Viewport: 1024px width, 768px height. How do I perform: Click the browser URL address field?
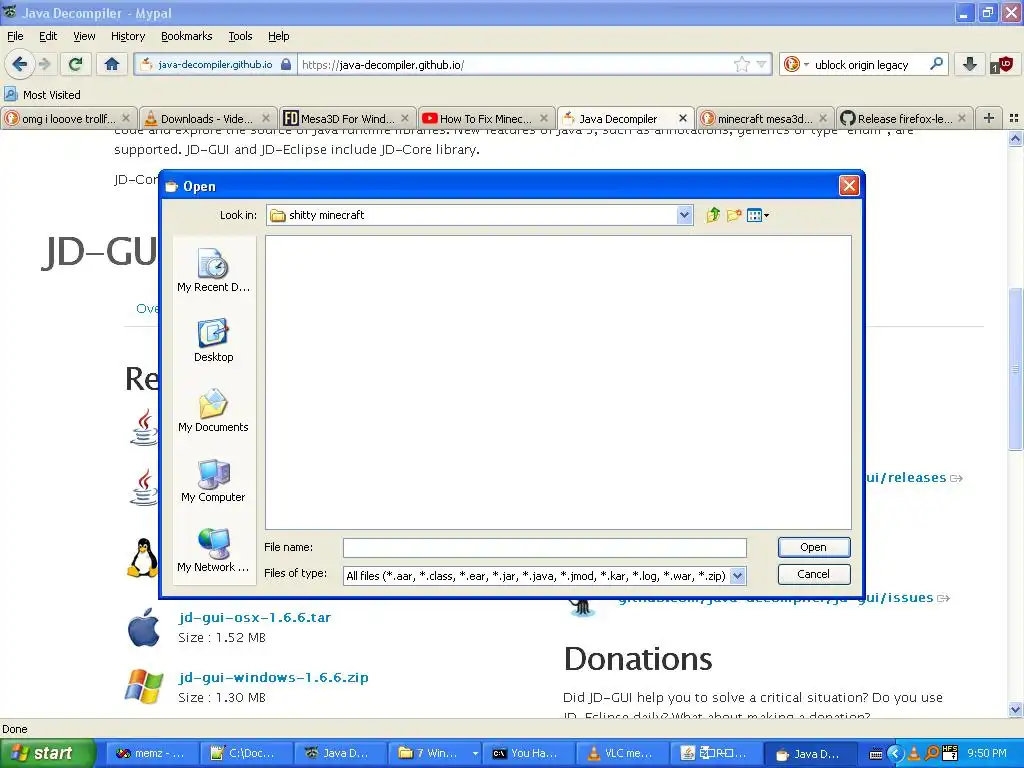coord(516,65)
